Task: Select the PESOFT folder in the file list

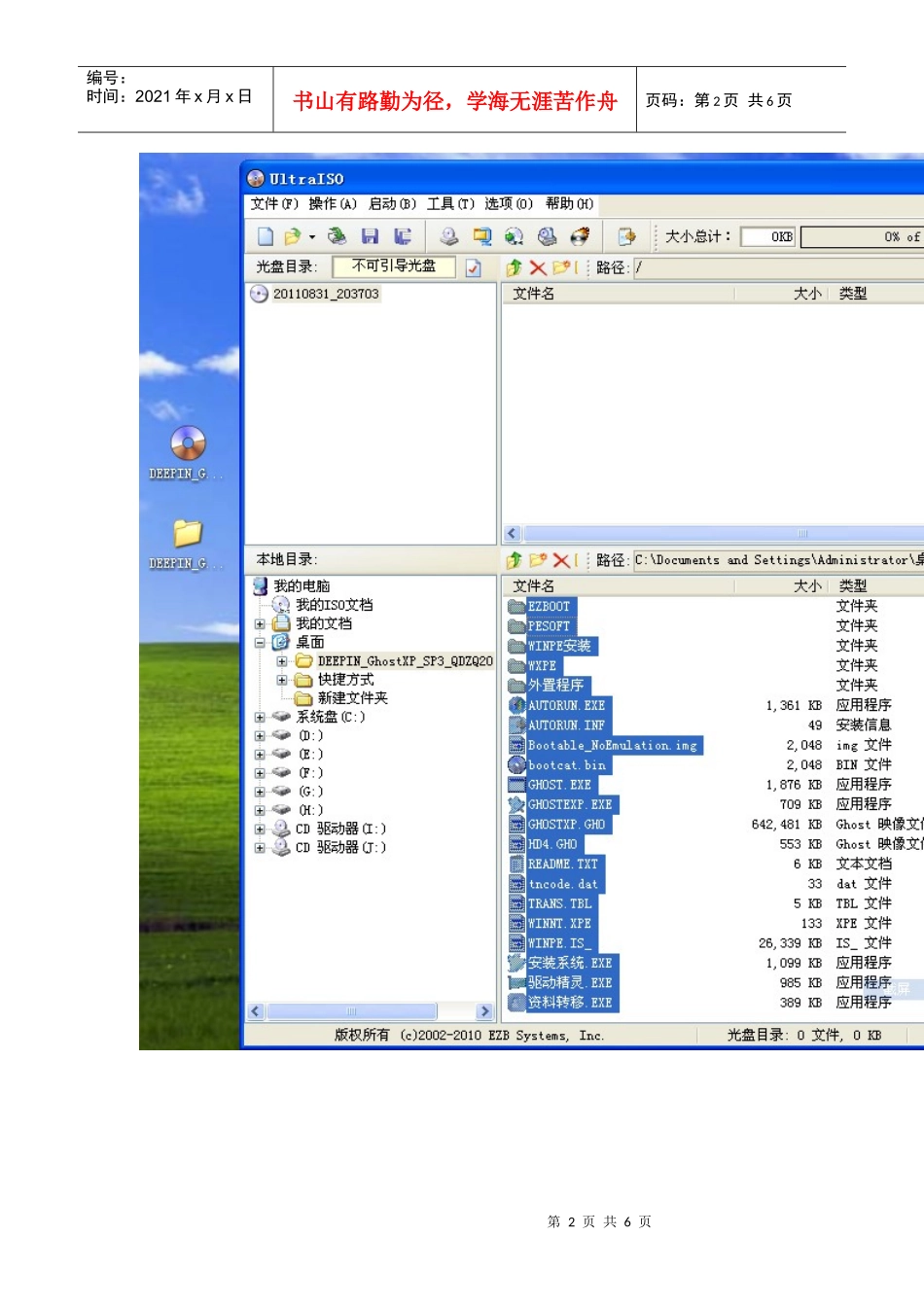Action: pyautogui.click(x=549, y=626)
